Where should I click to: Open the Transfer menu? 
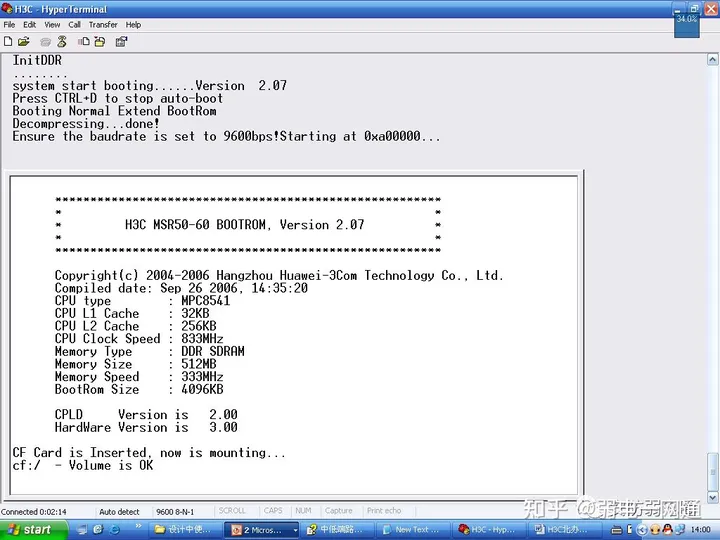pyautogui.click(x=103, y=25)
